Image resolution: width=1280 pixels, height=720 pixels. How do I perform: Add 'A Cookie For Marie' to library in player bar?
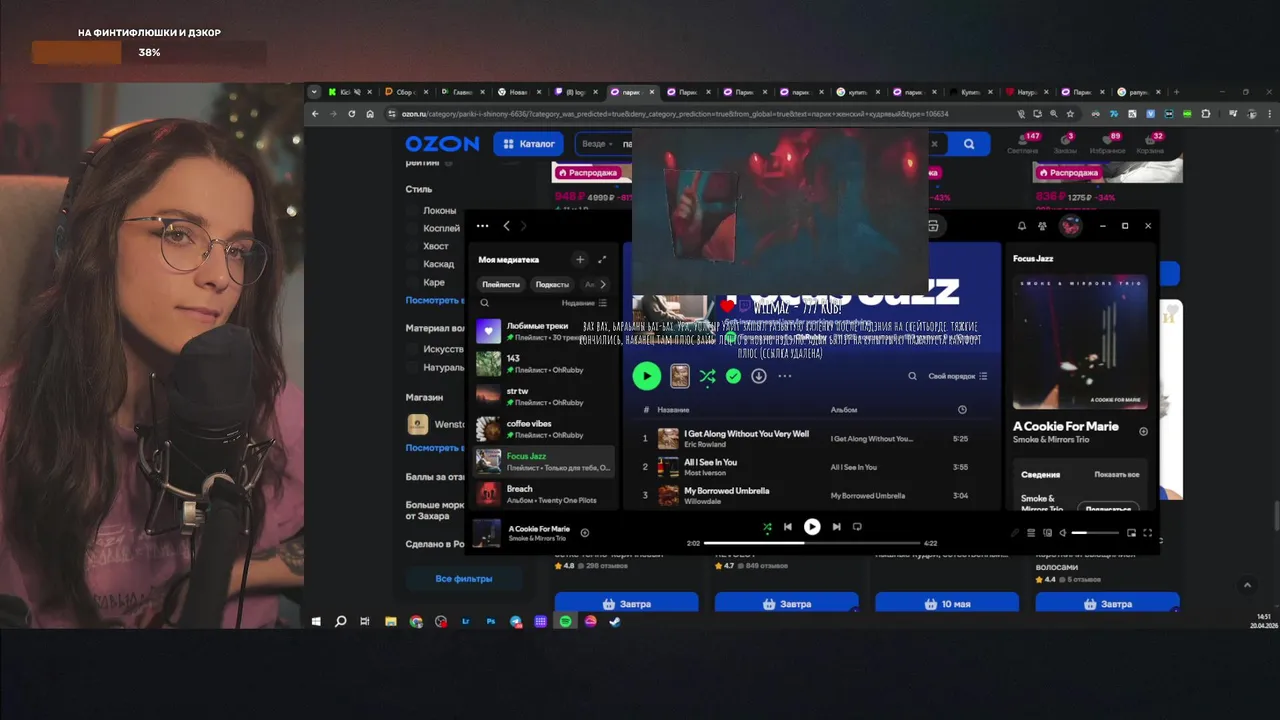585,533
